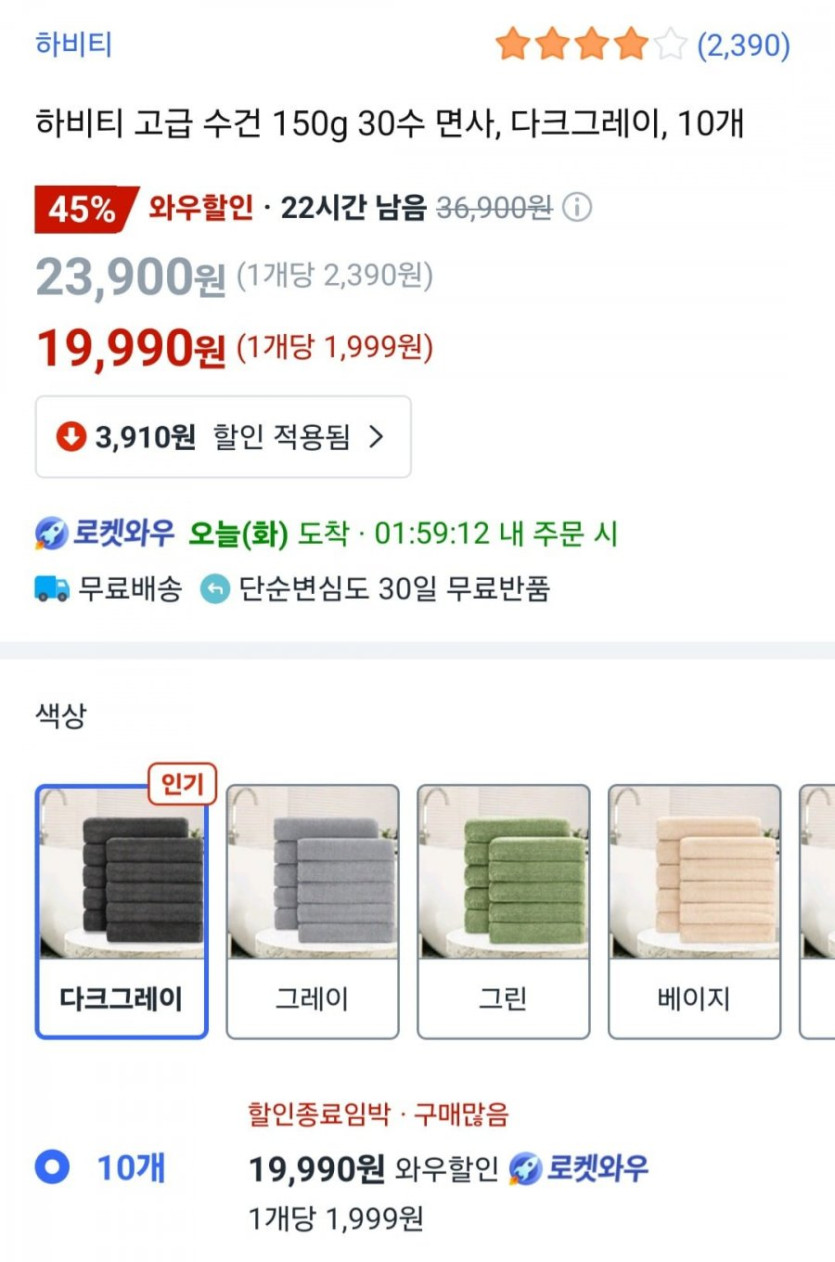Pick the 그린 towel color option
This screenshot has width=835, height=1262.
(x=503, y=911)
